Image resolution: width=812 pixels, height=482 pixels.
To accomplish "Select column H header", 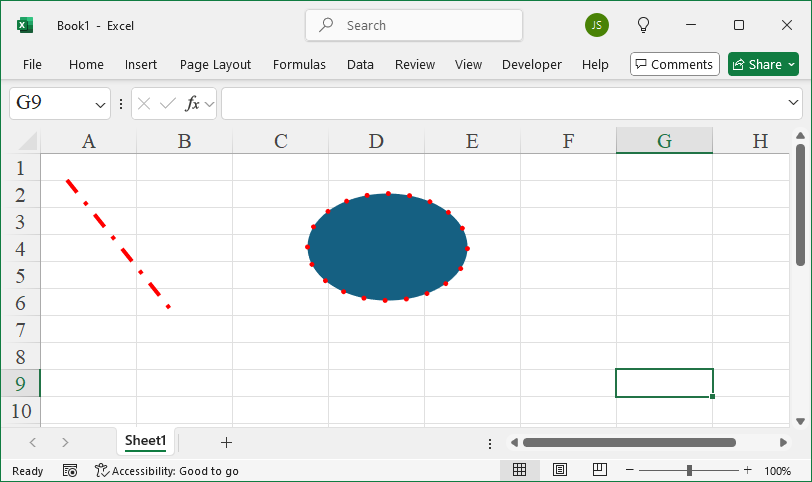I will (751, 141).
